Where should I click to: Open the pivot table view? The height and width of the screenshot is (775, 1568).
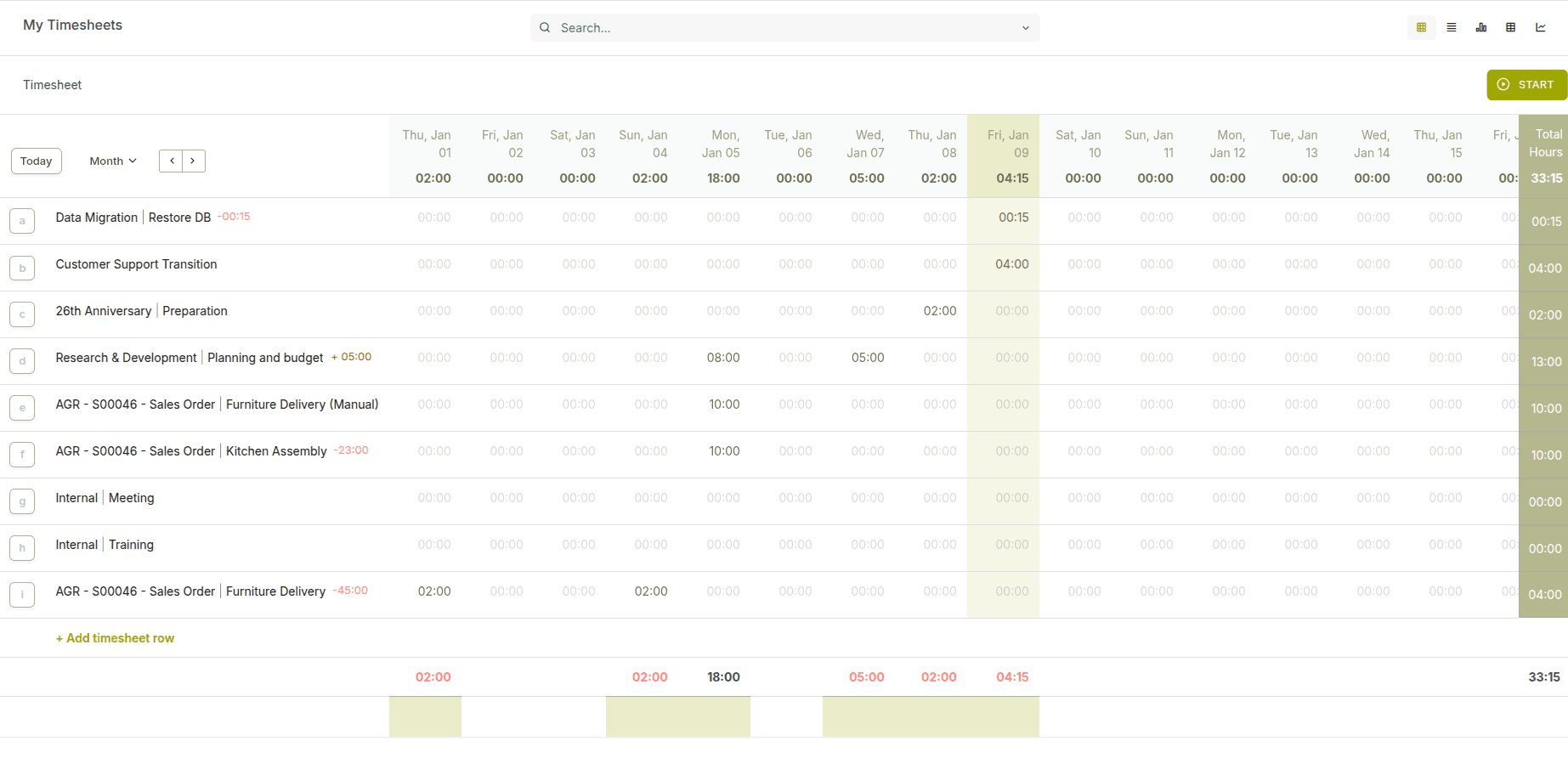pyautogui.click(x=1510, y=27)
